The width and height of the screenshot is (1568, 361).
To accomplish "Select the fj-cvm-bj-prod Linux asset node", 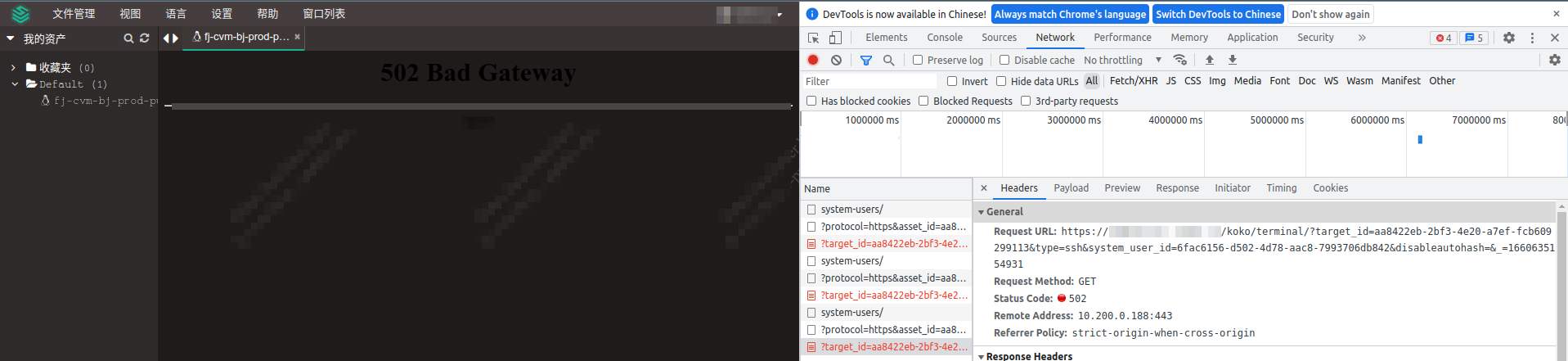I will pyautogui.click(x=99, y=101).
